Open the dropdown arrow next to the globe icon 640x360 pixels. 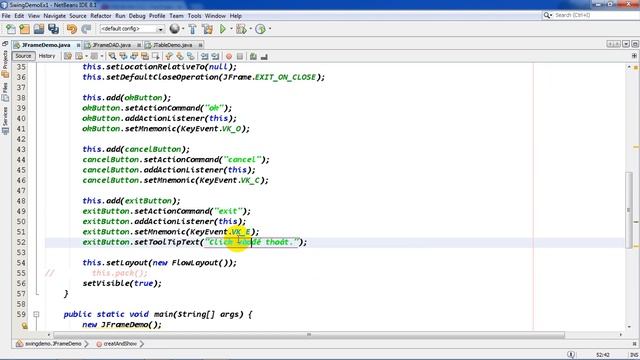tap(183, 29)
